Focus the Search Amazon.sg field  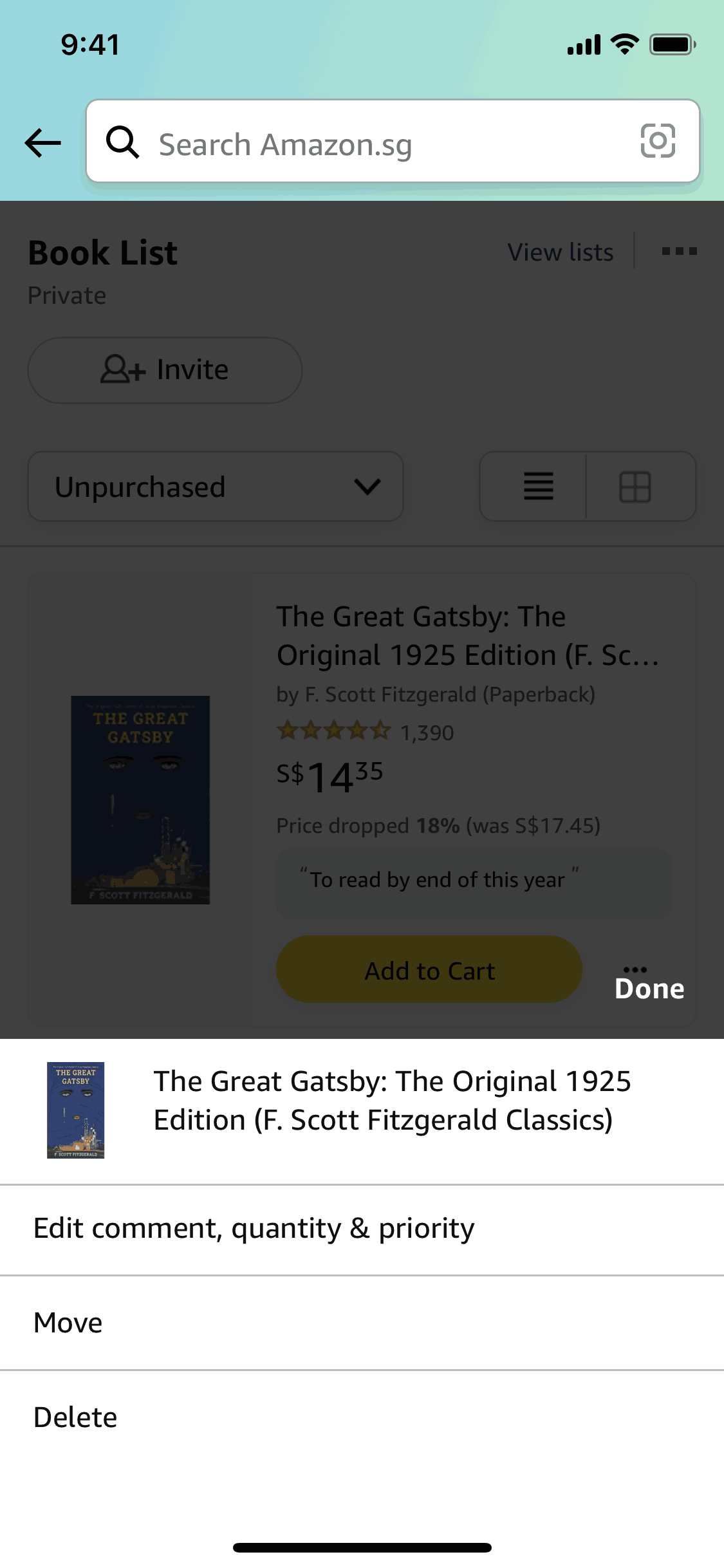[x=386, y=144]
